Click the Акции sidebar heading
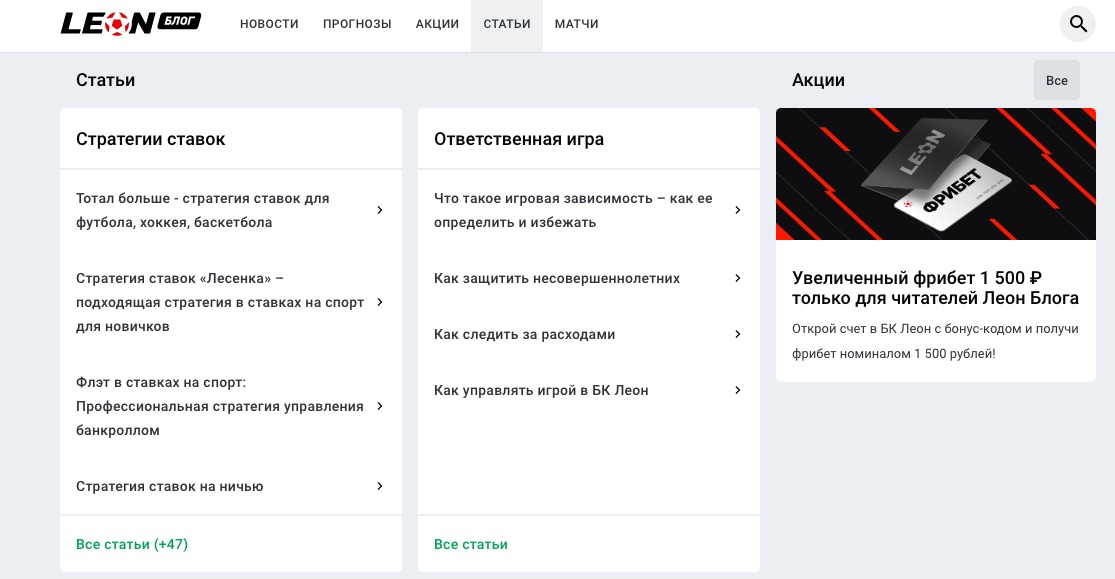 (818, 80)
